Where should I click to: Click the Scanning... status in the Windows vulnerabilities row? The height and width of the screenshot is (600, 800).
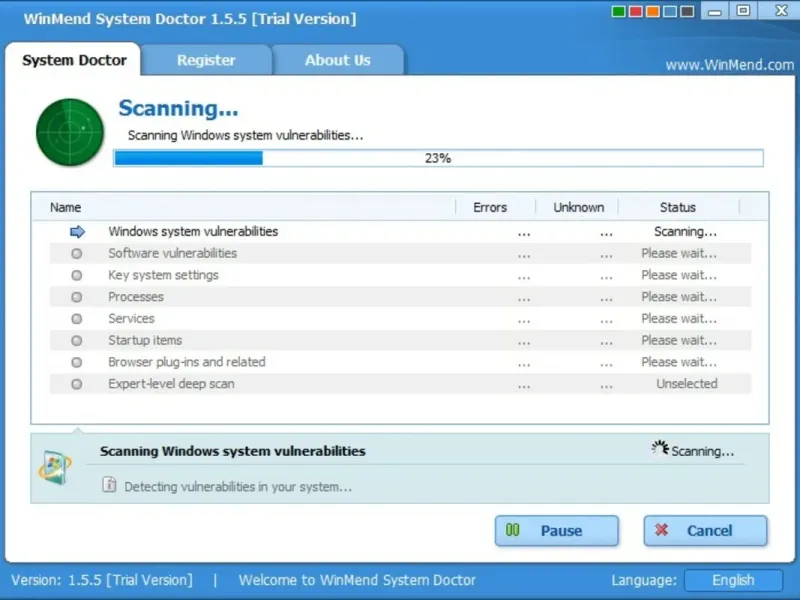coord(685,232)
